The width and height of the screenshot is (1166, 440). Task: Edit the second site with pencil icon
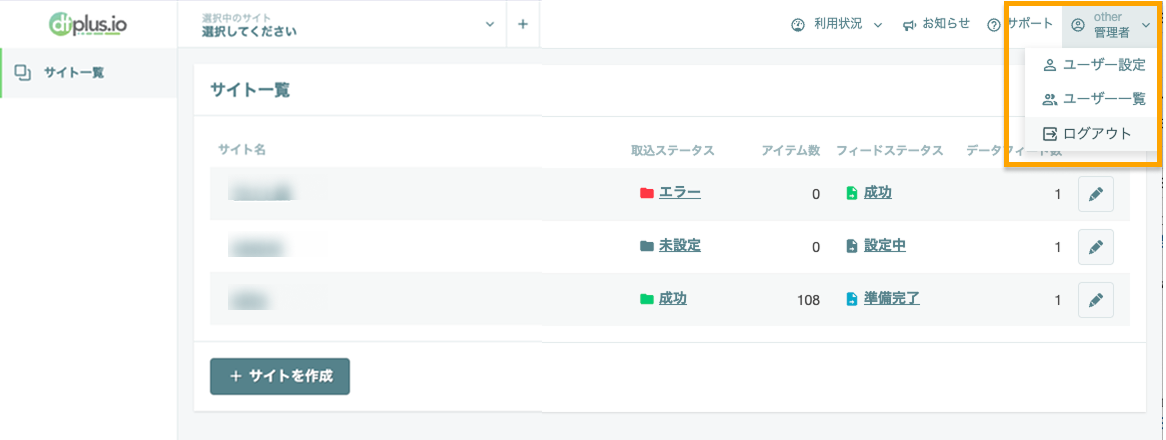pyautogui.click(x=1095, y=247)
